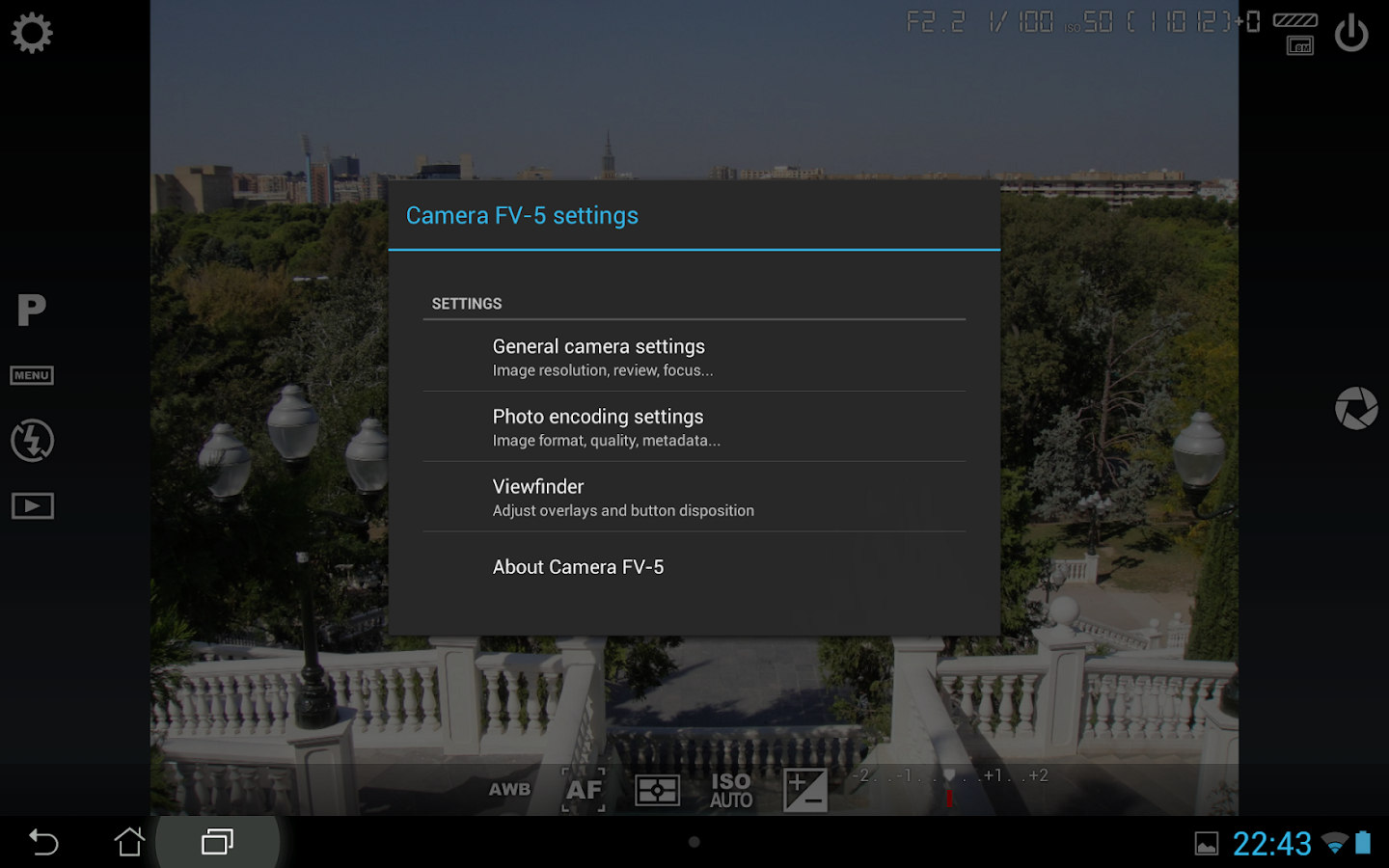
Task: Tap the P program mode icon
Action: pos(32,310)
